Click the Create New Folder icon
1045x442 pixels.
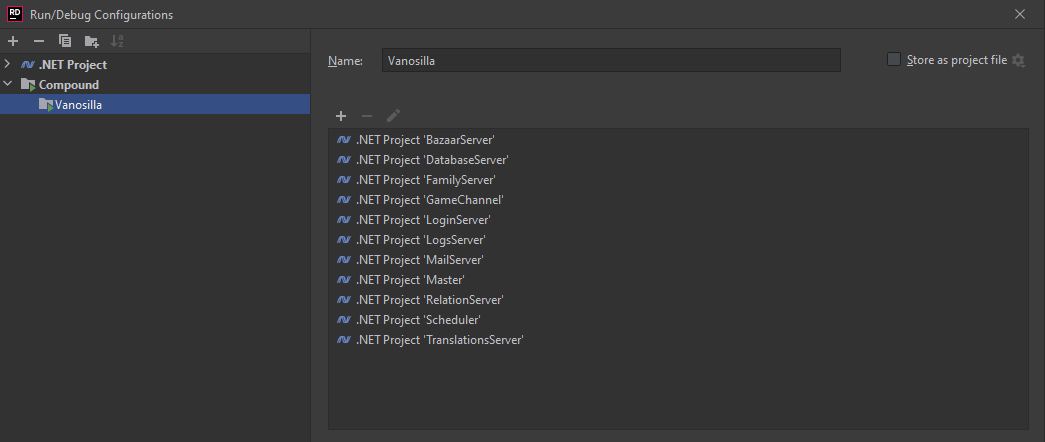click(91, 41)
